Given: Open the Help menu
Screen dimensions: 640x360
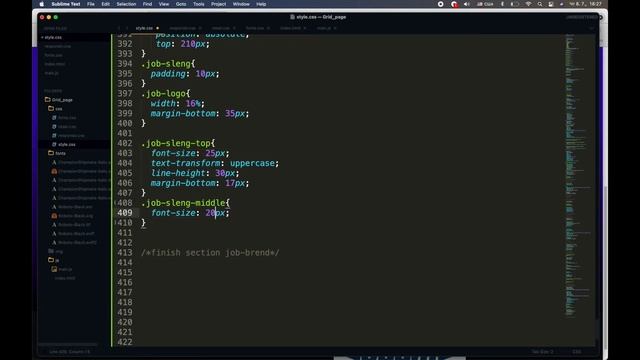Looking at the screenshot, I should tap(261, 4).
